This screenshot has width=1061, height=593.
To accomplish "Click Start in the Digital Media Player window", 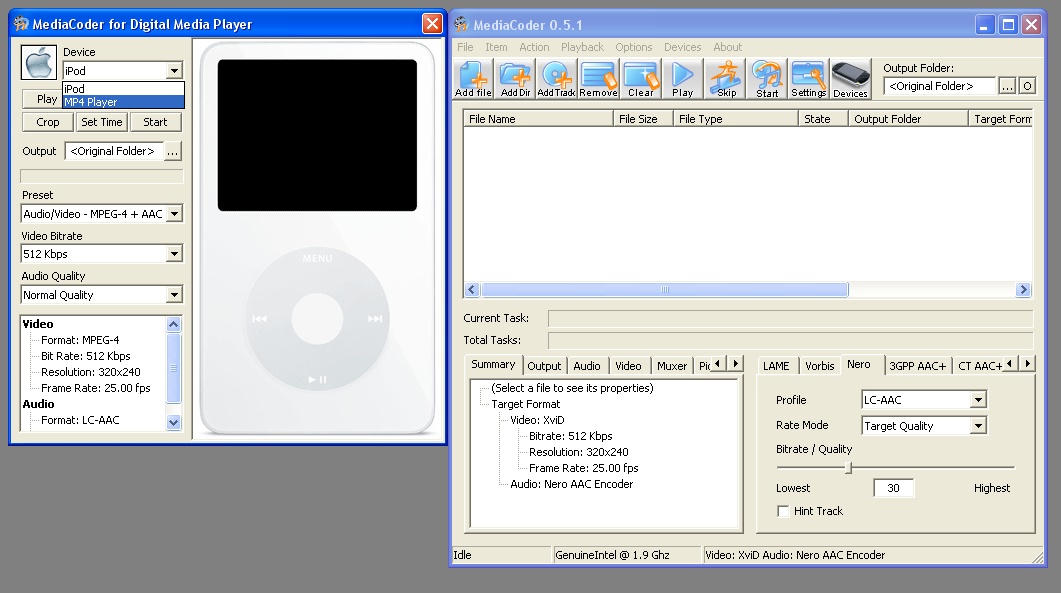I will pos(155,122).
